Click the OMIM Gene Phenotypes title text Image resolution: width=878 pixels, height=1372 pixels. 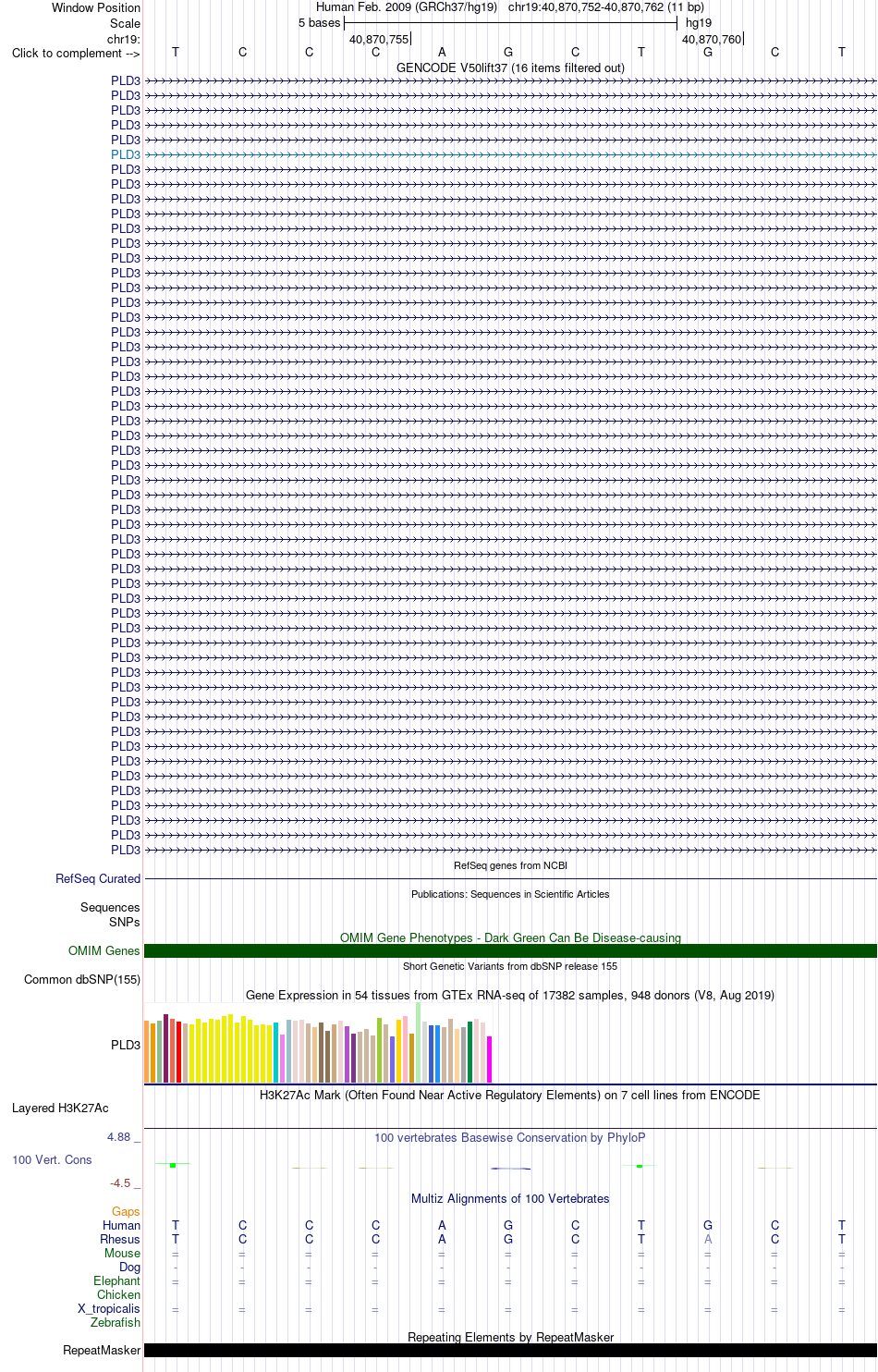(510, 937)
